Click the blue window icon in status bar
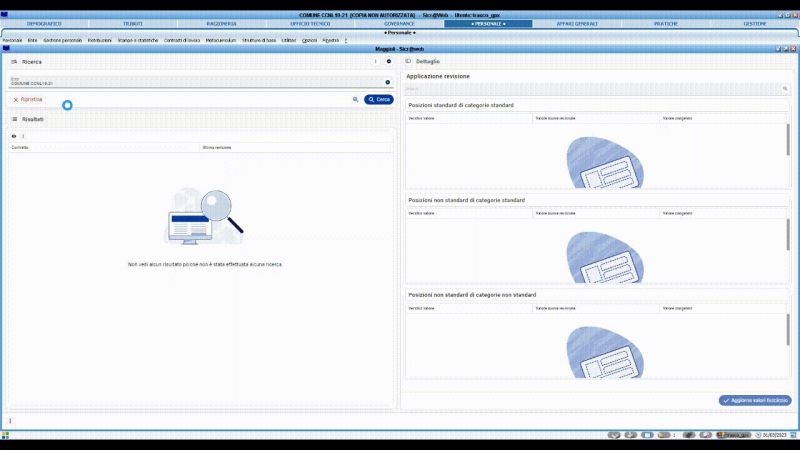This screenshot has width=800, height=450. point(647,435)
